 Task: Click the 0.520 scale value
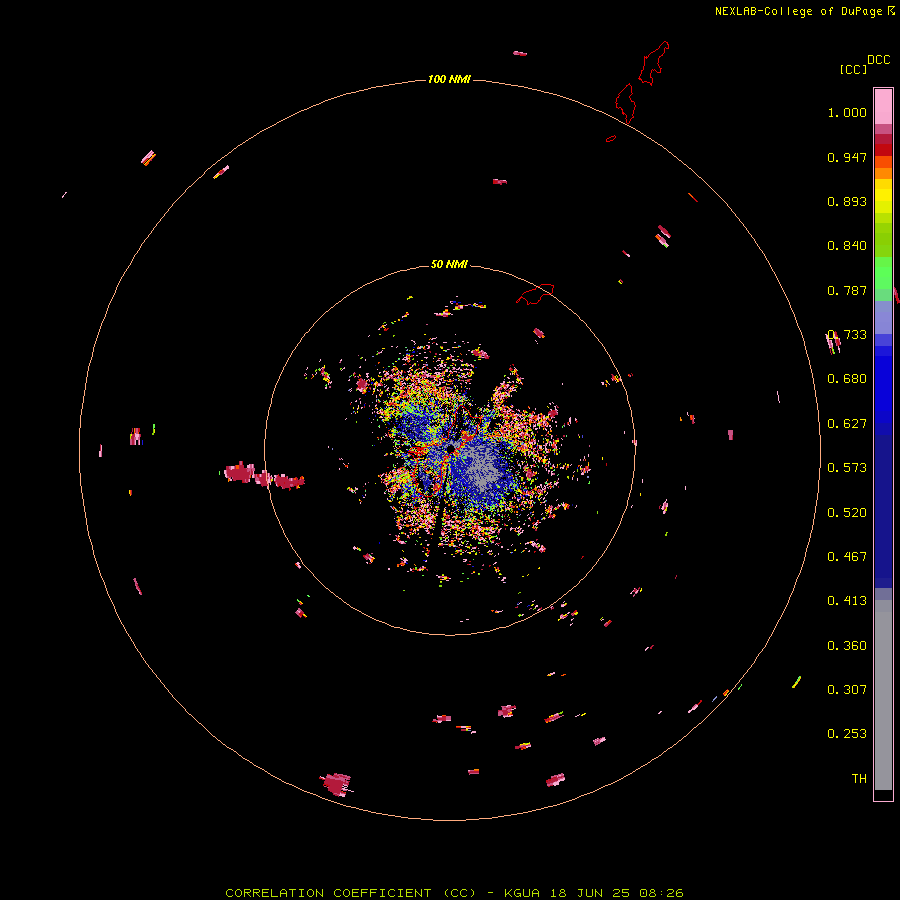[847, 513]
